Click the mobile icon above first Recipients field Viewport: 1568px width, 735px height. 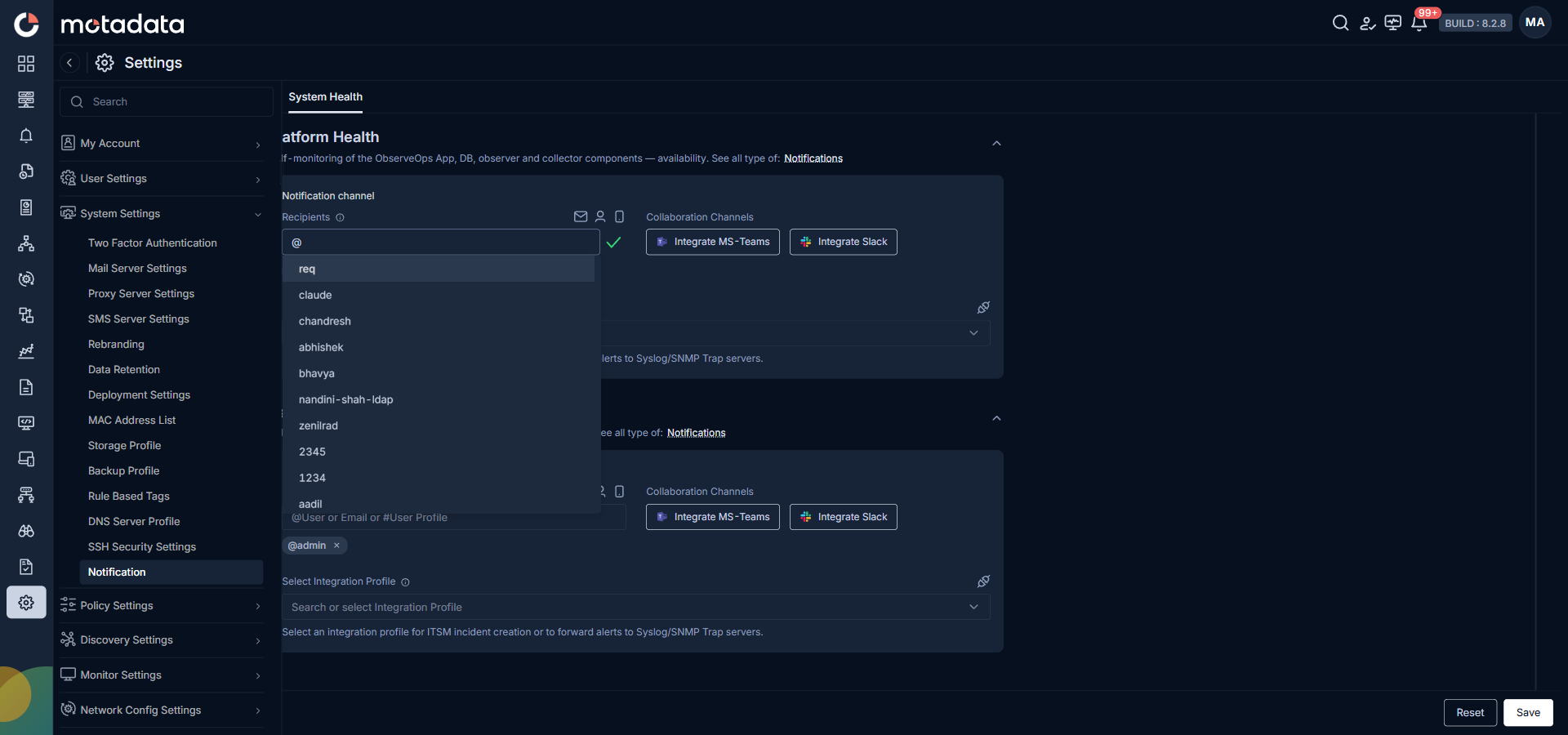point(619,216)
